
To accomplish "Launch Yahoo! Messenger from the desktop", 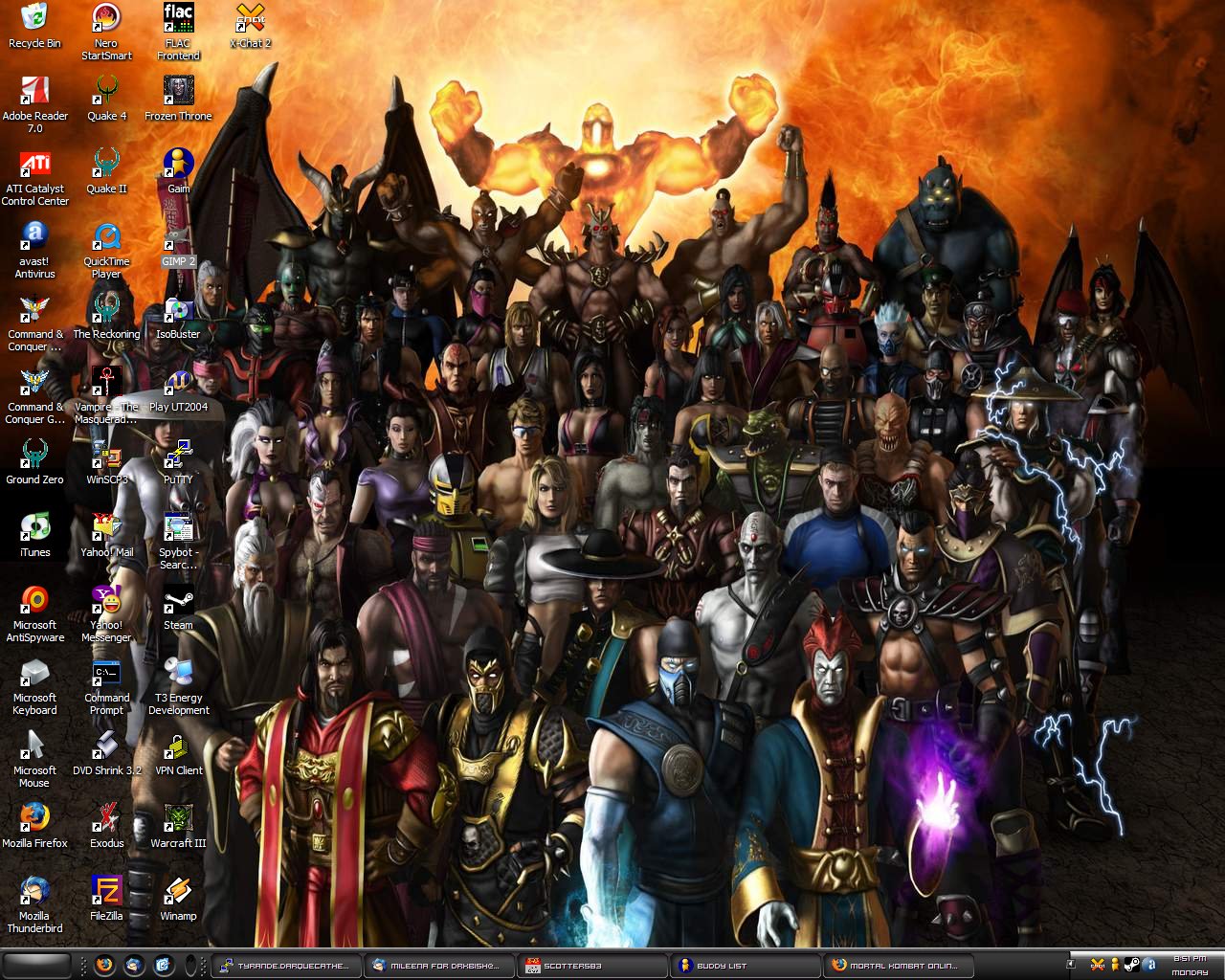I will [x=106, y=613].
